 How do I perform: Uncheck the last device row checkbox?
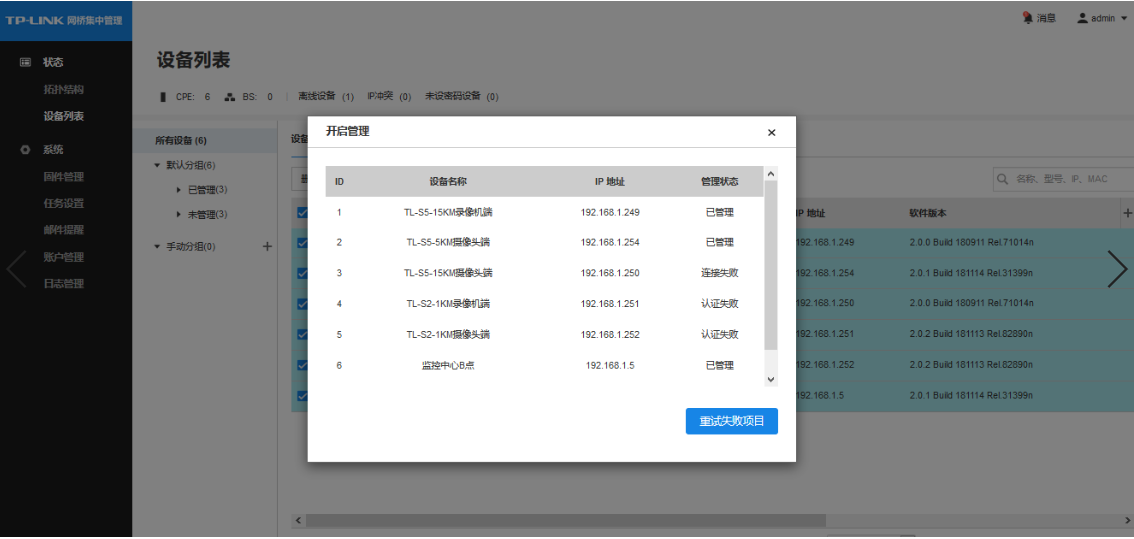click(x=302, y=395)
